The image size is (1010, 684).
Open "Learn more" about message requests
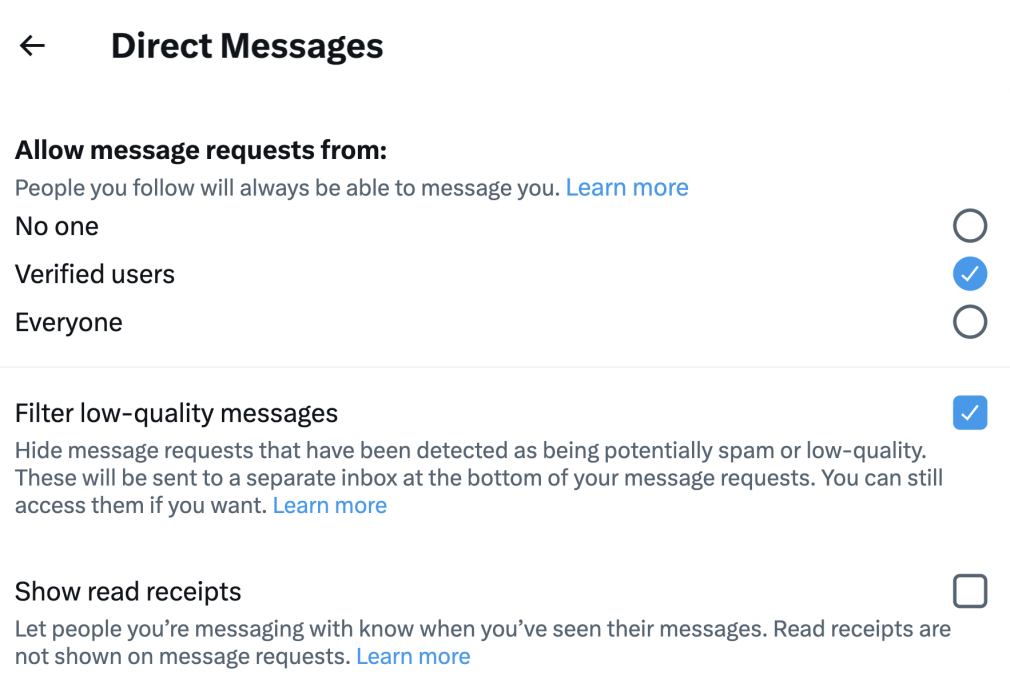tap(627, 187)
